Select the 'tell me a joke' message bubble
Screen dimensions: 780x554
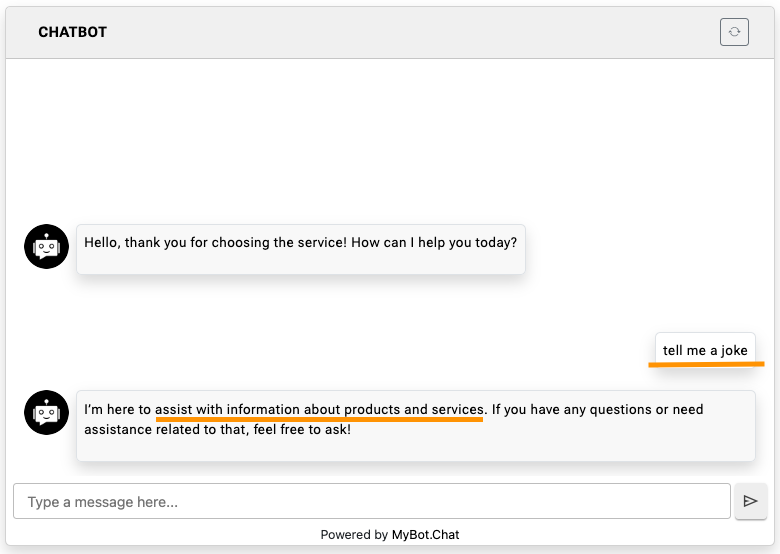pos(705,350)
